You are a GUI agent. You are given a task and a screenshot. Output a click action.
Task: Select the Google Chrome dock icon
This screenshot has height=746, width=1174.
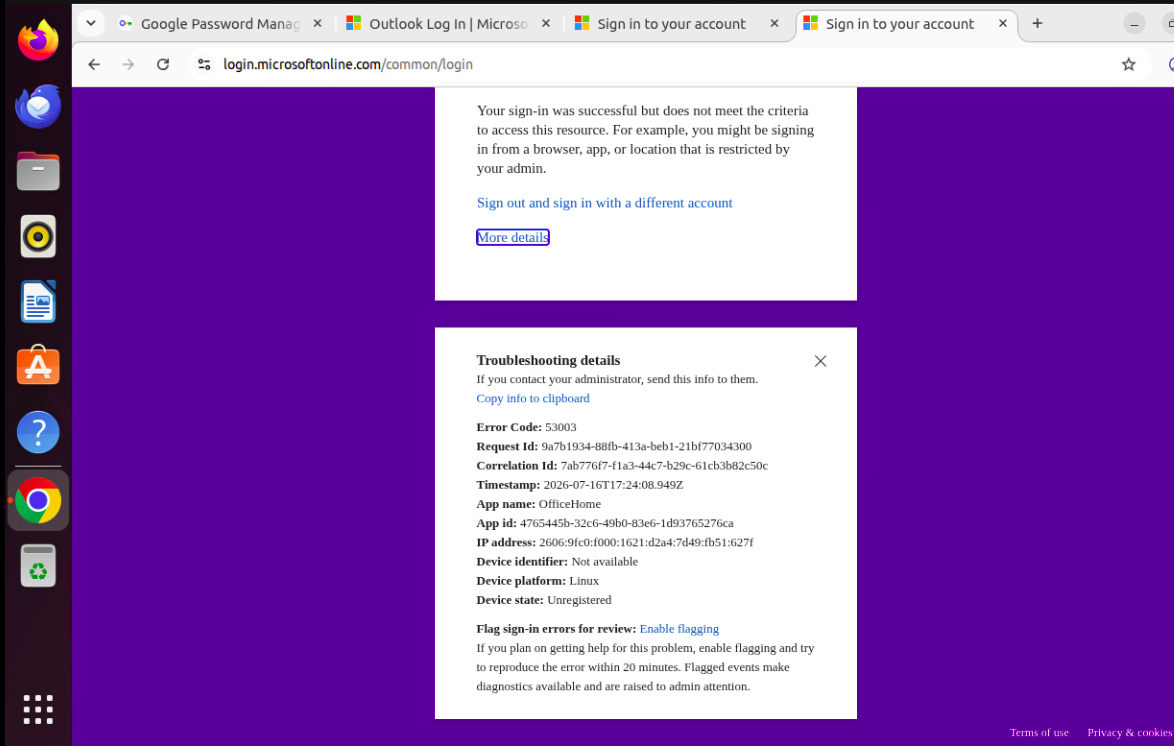38,500
